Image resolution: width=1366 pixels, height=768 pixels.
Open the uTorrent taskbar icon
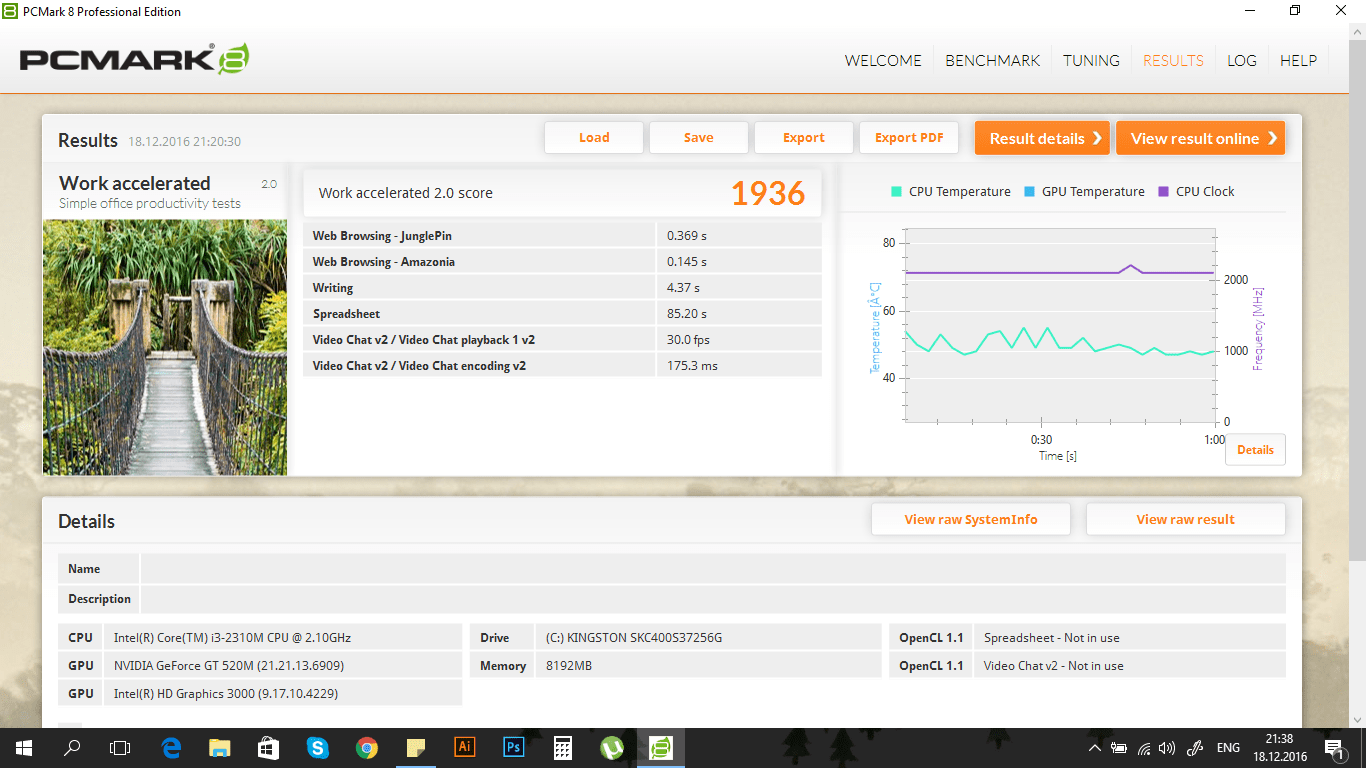pos(611,747)
